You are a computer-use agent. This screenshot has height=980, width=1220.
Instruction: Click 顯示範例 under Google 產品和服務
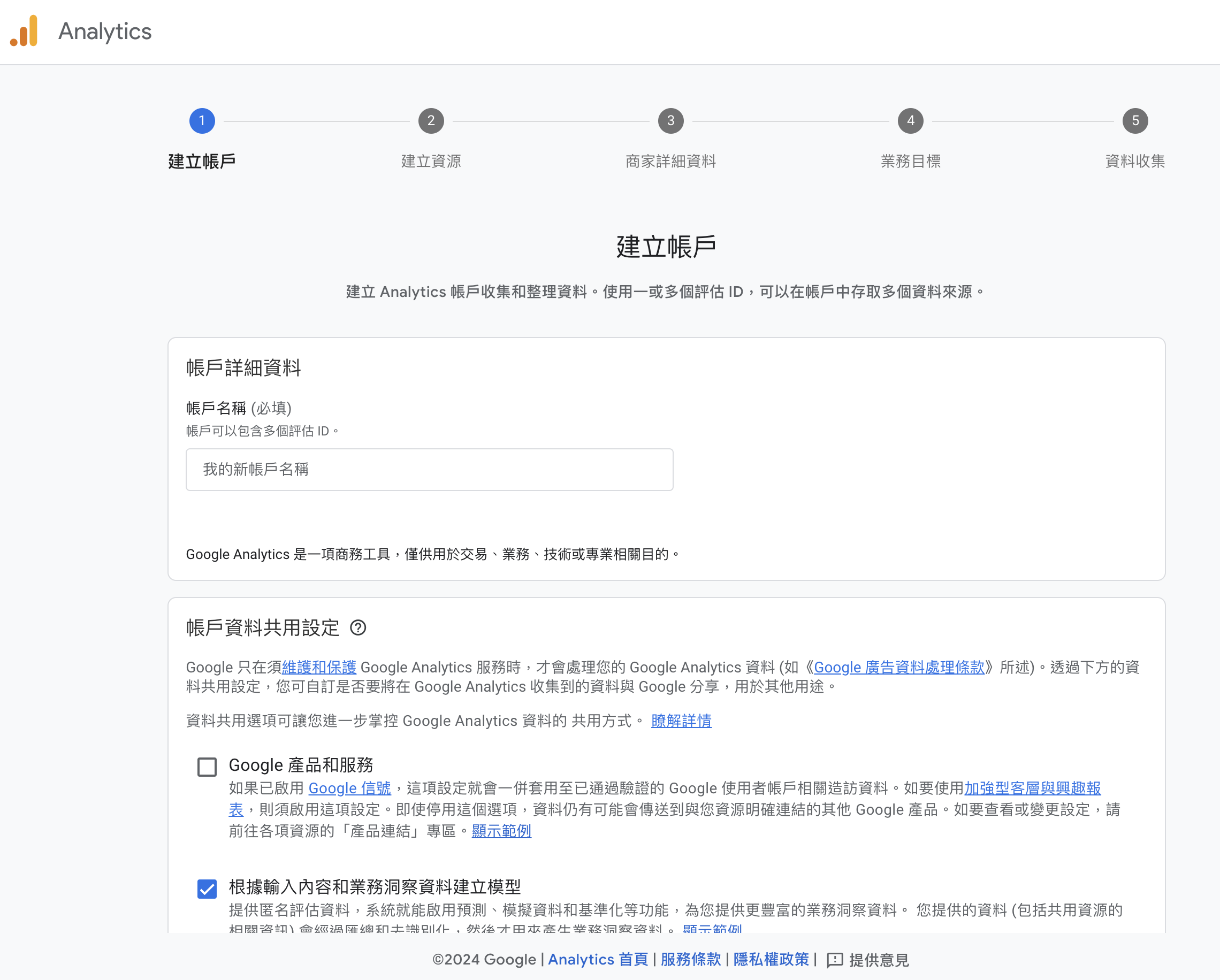pyautogui.click(x=501, y=831)
